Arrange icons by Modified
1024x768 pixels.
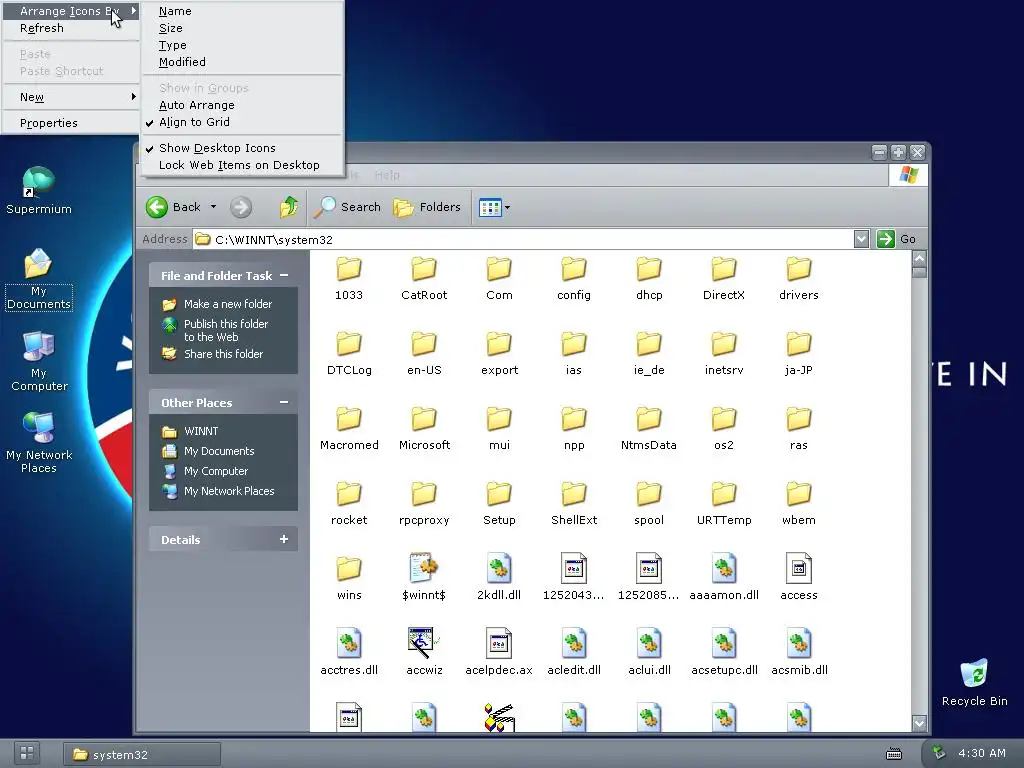tap(242, 62)
